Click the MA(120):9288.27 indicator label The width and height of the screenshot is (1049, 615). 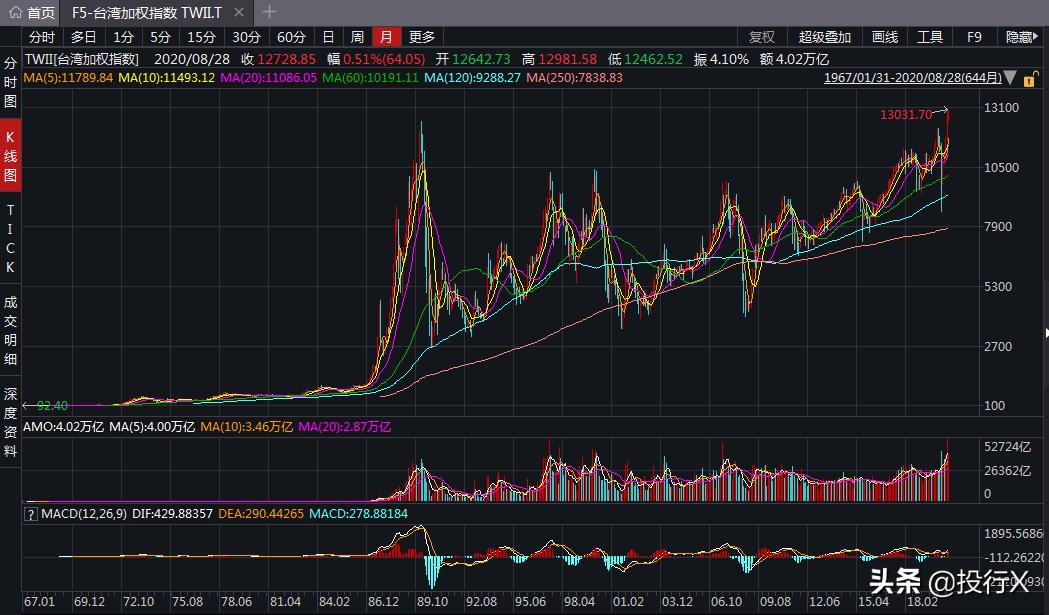click(x=472, y=78)
